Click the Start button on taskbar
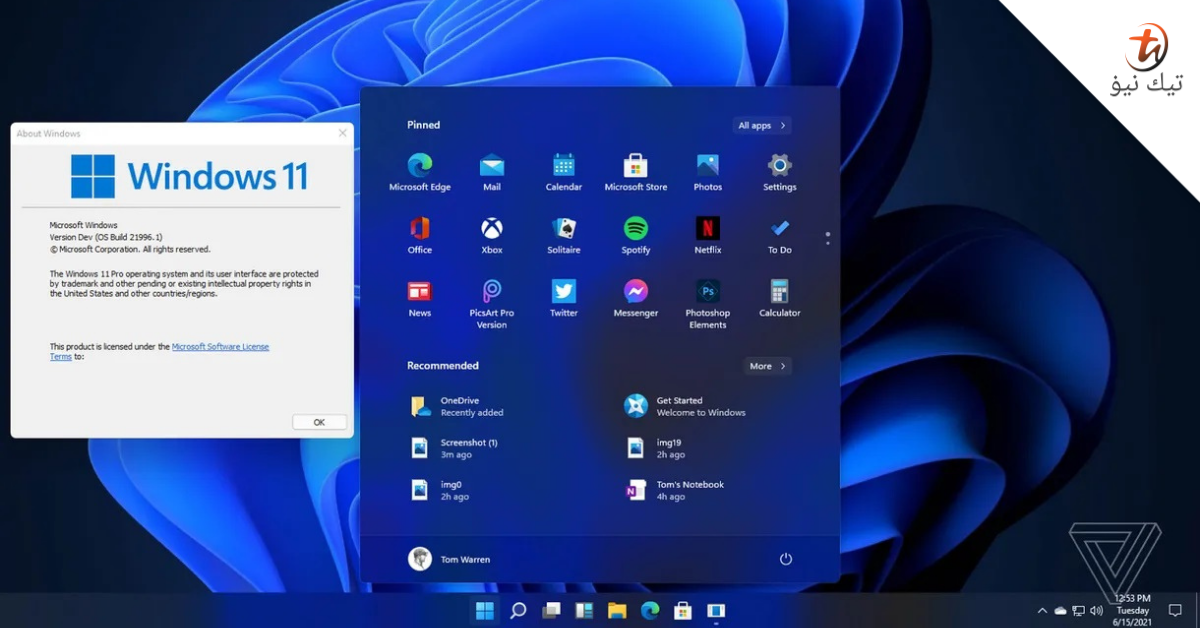 click(x=484, y=610)
